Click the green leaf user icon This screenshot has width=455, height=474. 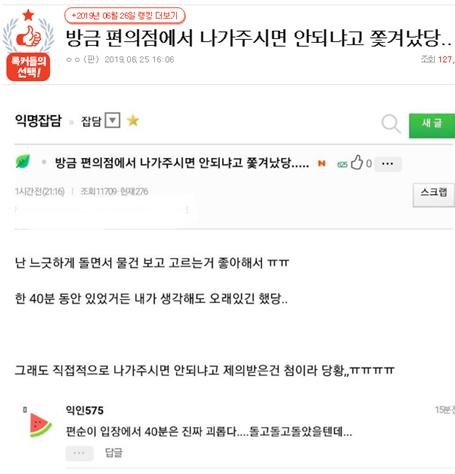click(x=23, y=162)
